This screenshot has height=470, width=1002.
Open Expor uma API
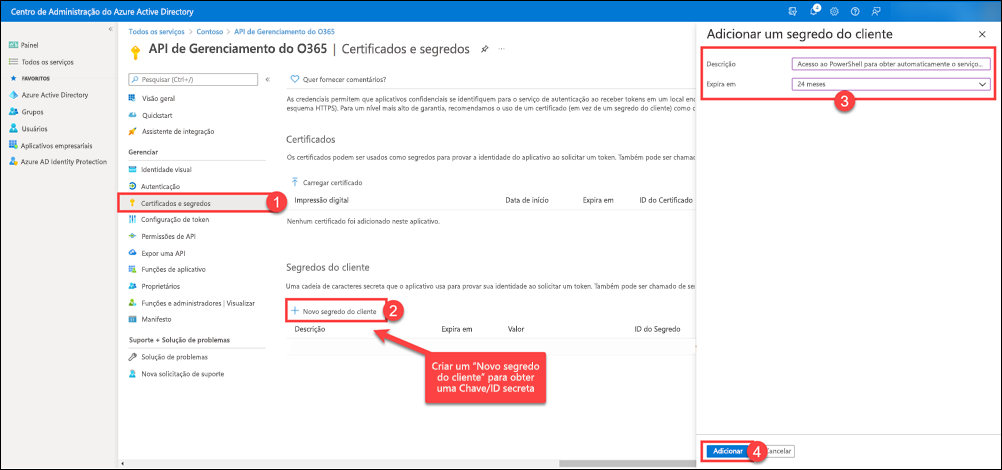tap(162, 253)
